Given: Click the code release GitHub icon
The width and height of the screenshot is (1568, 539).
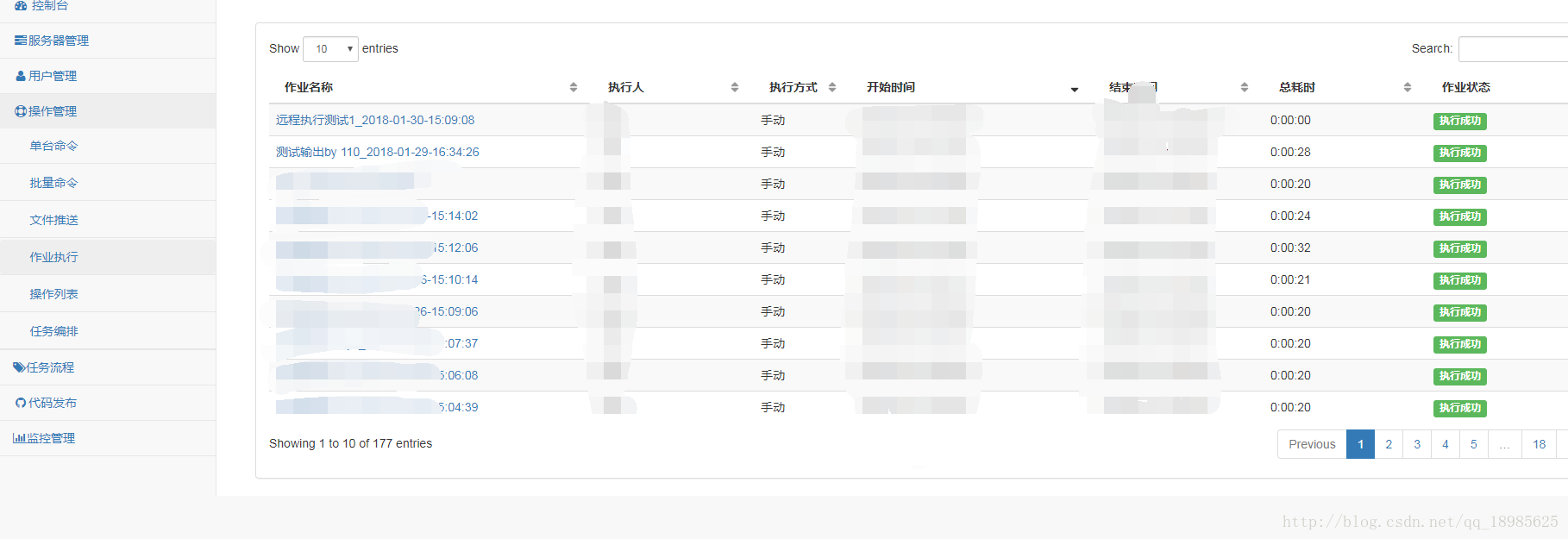Looking at the screenshot, I should pyautogui.click(x=21, y=403).
